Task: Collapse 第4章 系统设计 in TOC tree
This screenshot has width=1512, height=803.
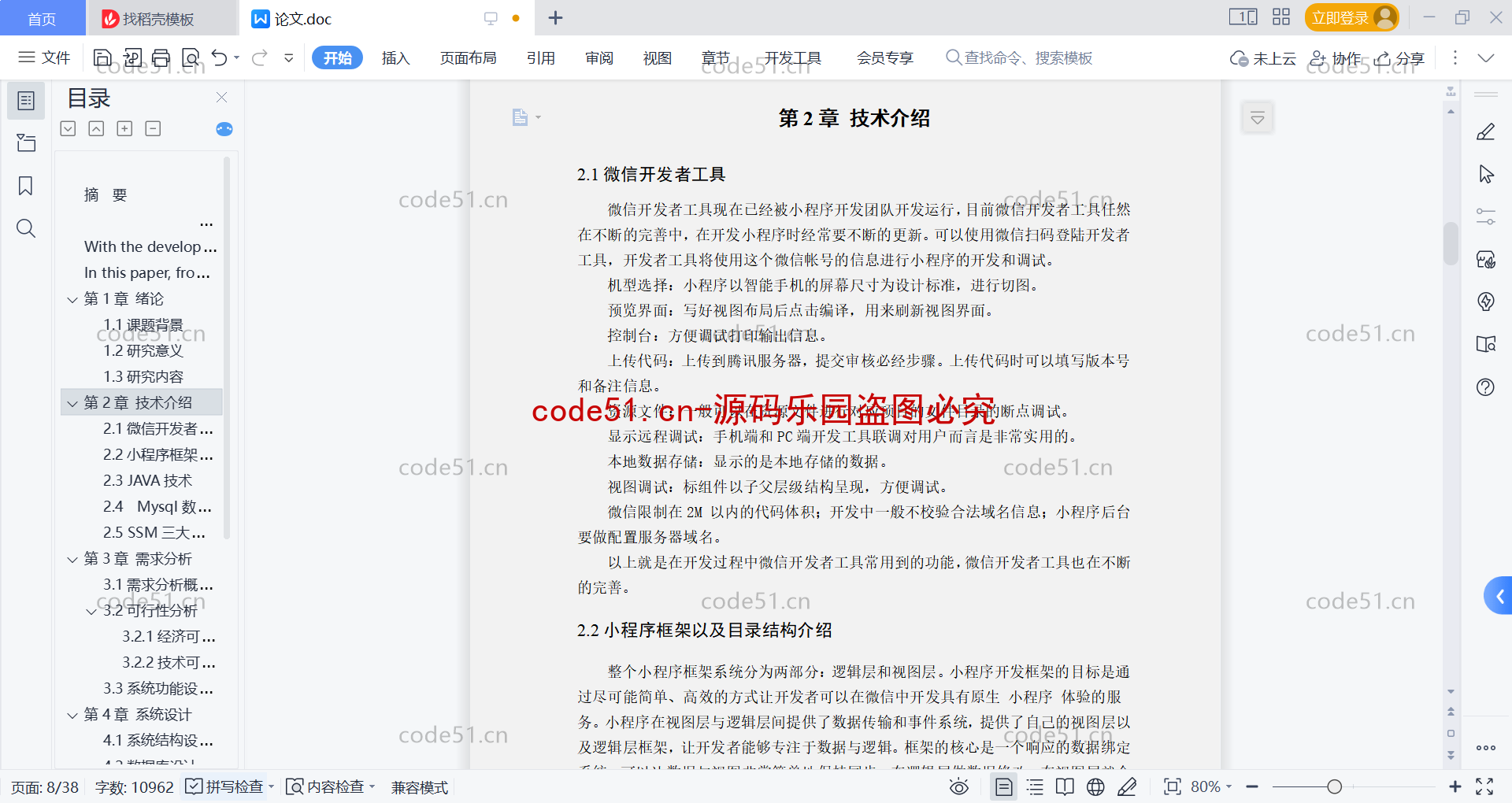Action: pyautogui.click(x=72, y=715)
